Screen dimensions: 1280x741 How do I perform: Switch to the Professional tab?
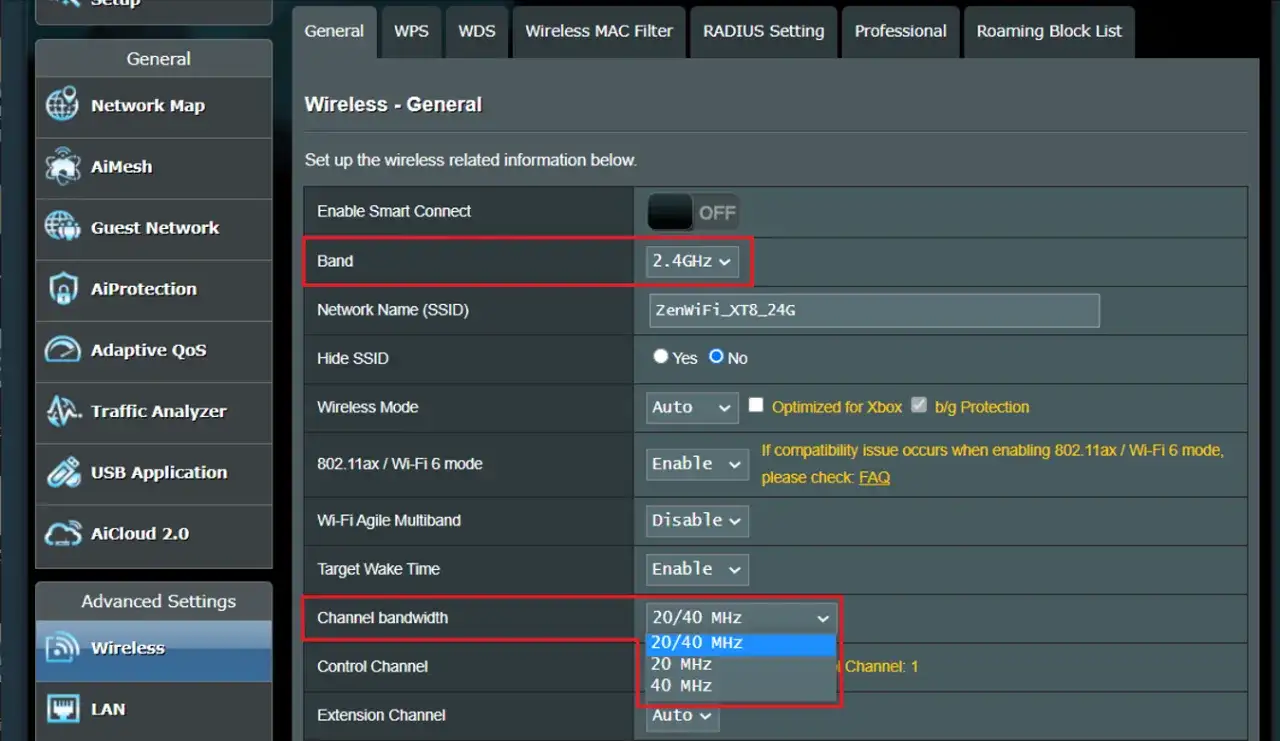coord(899,31)
